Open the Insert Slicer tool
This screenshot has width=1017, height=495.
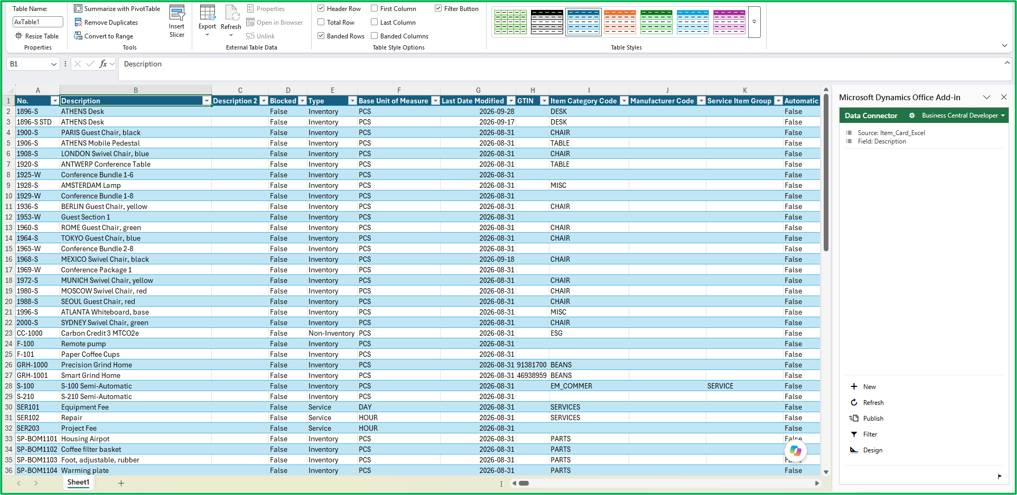[x=176, y=21]
